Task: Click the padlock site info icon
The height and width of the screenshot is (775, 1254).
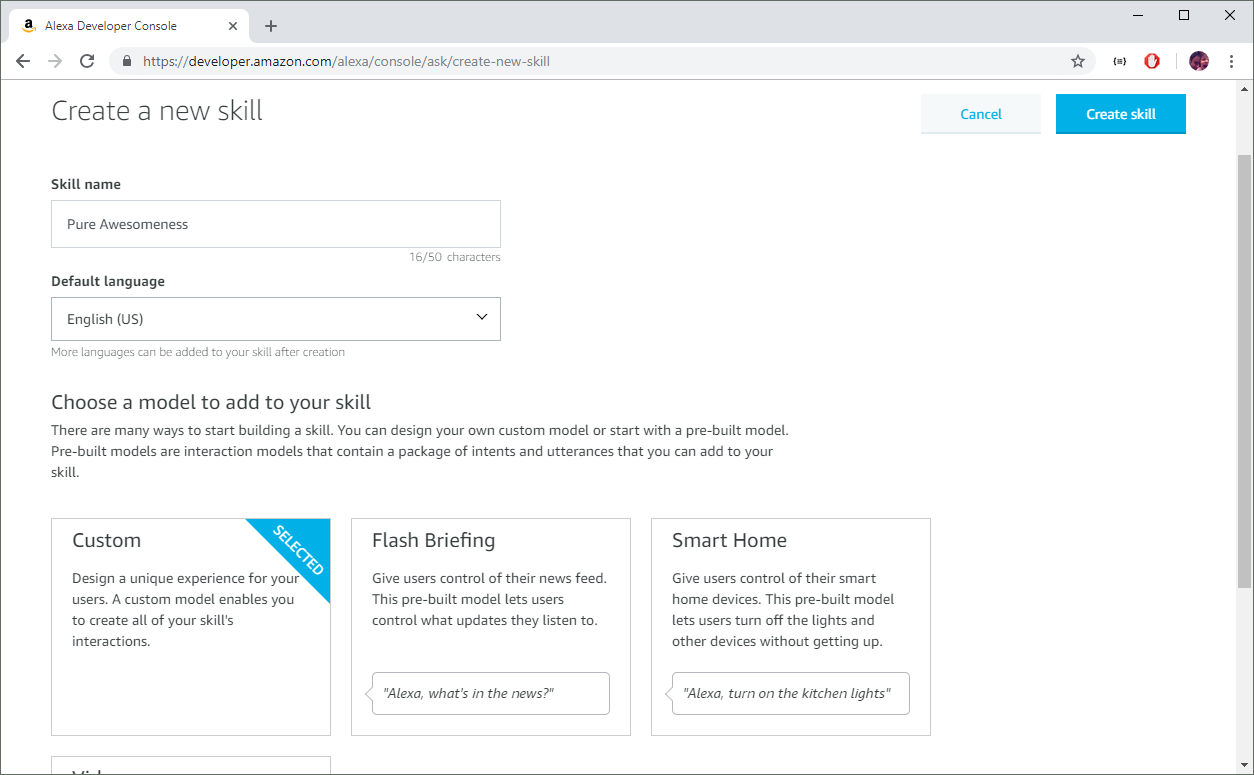Action: coord(127,61)
